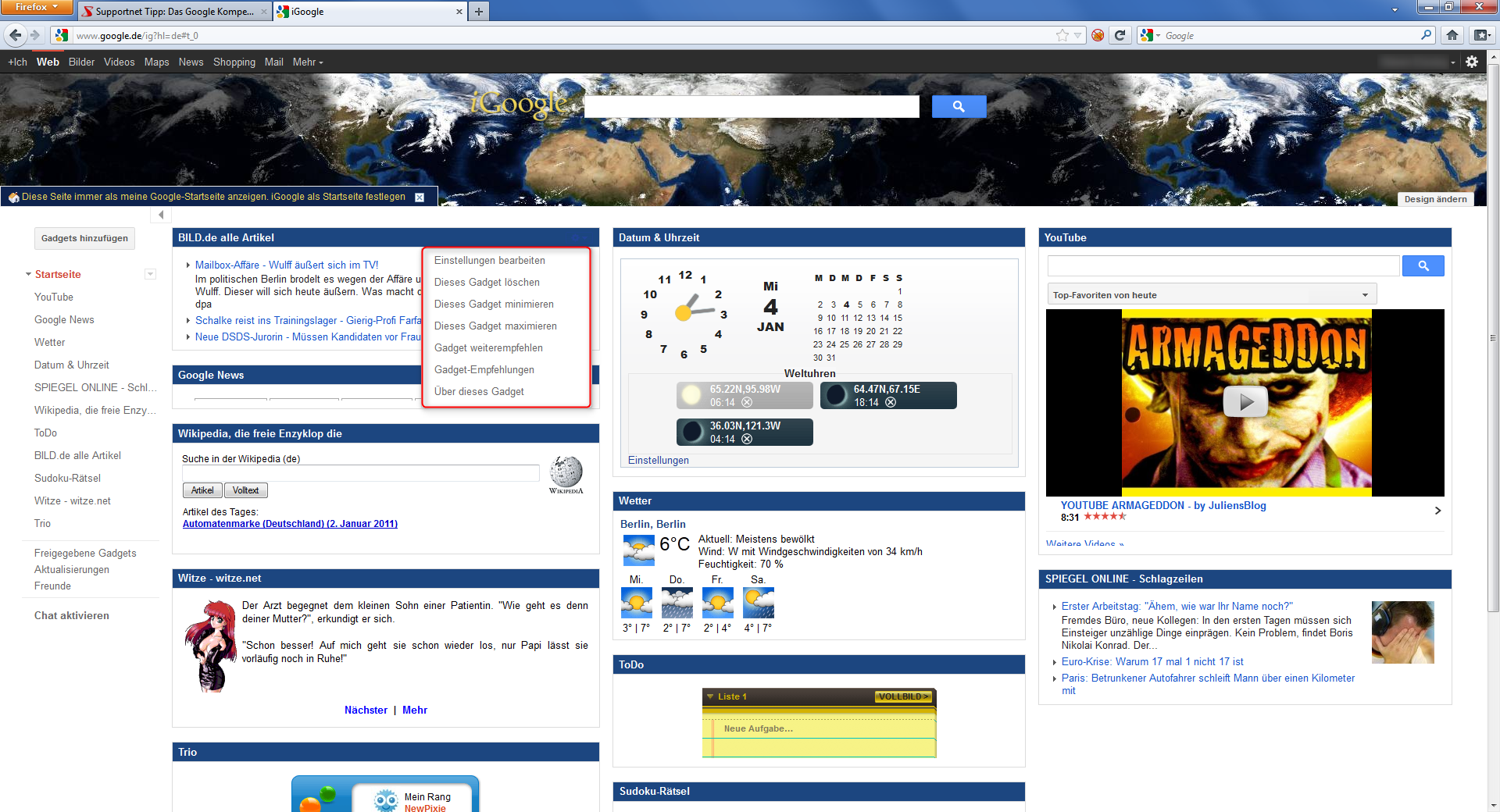Open the Firefox home page icon
This screenshot has height=812, width=1500.
[1452, 35]
